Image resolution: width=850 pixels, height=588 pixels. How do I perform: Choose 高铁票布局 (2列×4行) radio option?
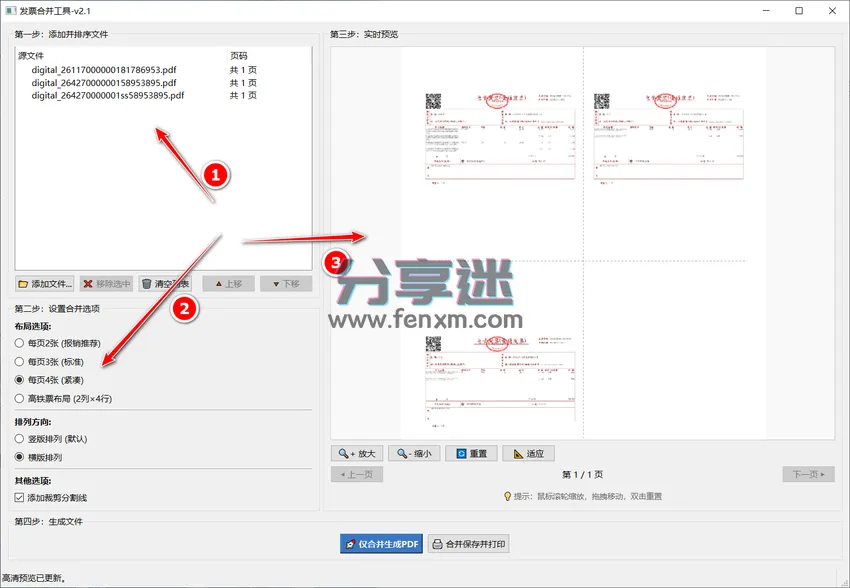63,399
